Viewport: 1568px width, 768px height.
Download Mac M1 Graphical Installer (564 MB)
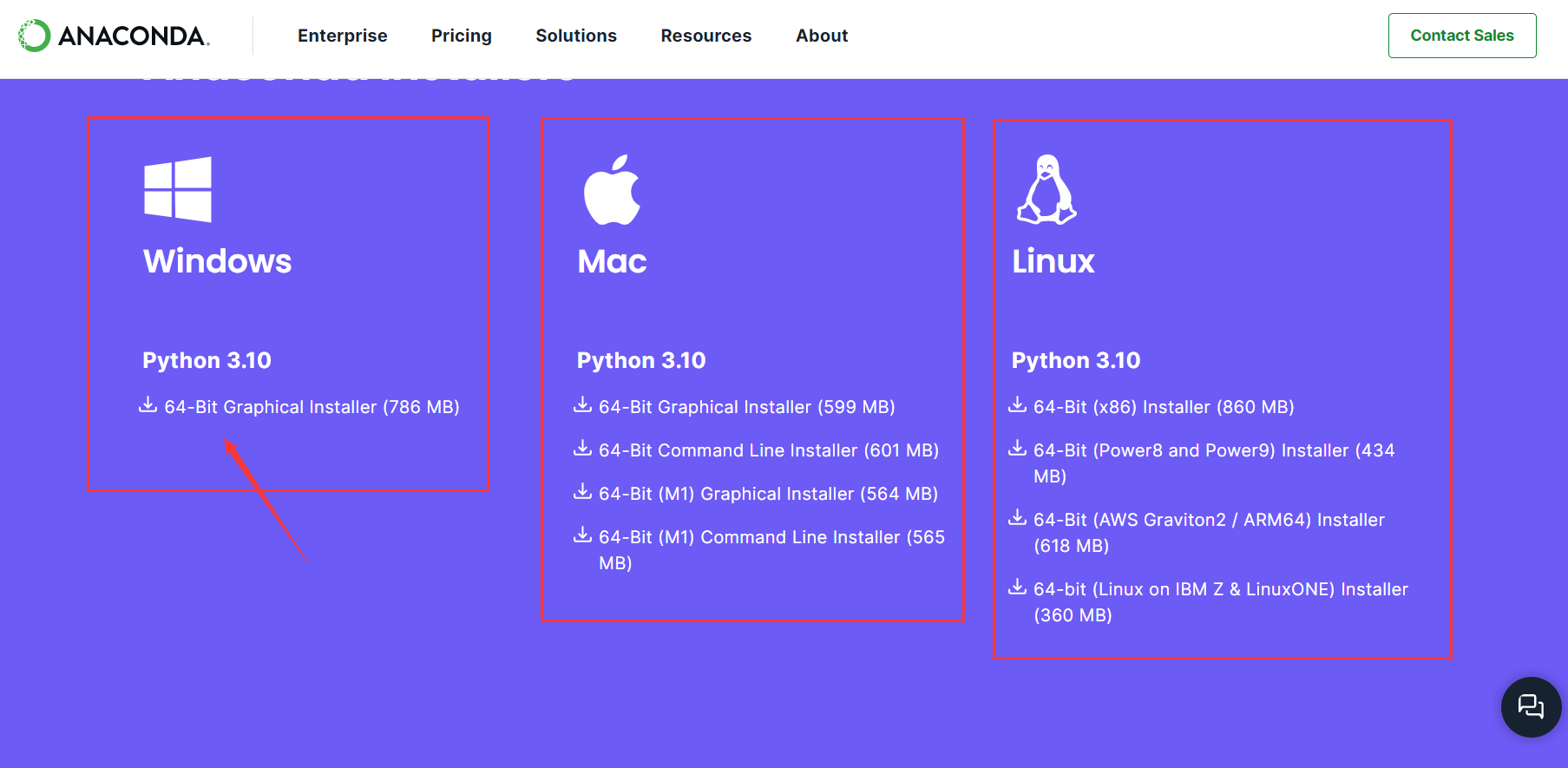click(x=768, y=494)
